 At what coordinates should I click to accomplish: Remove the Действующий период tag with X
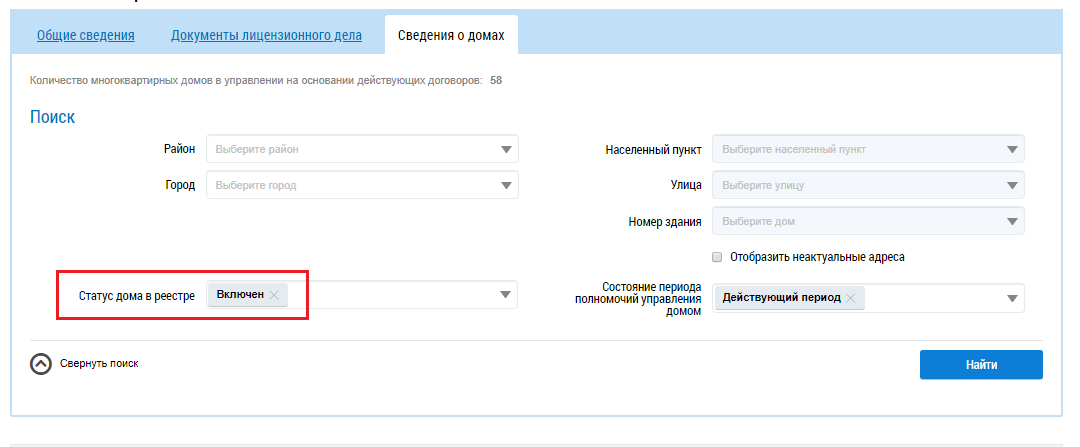point(851,298)
